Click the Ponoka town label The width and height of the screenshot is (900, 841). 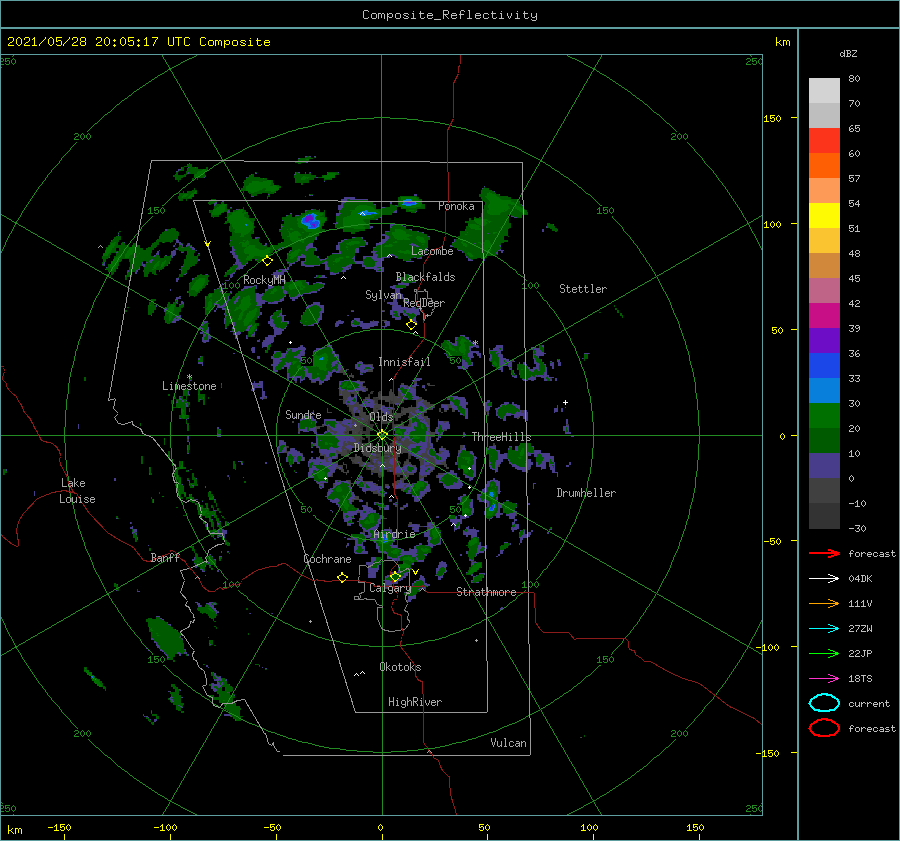[456, 206]
